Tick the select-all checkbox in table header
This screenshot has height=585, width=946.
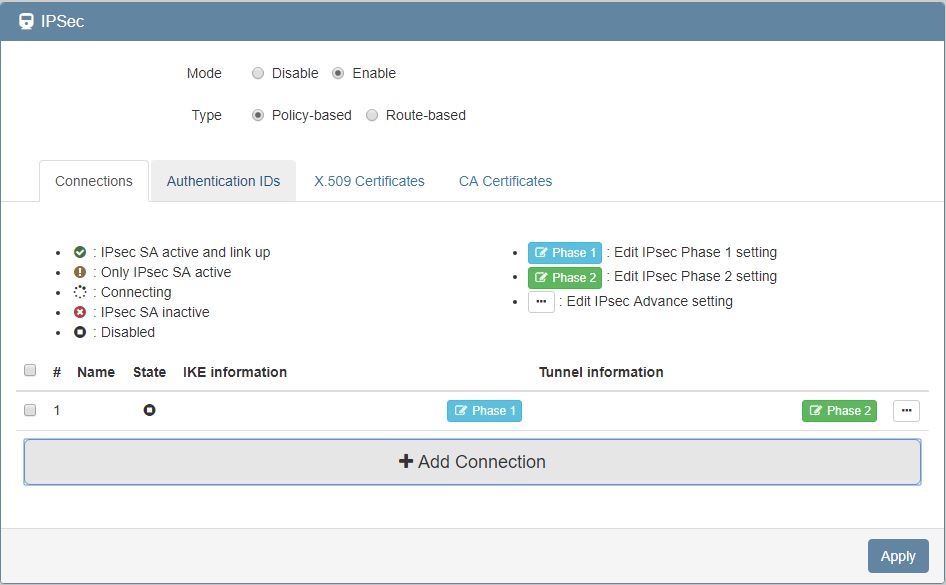point(30,371)
